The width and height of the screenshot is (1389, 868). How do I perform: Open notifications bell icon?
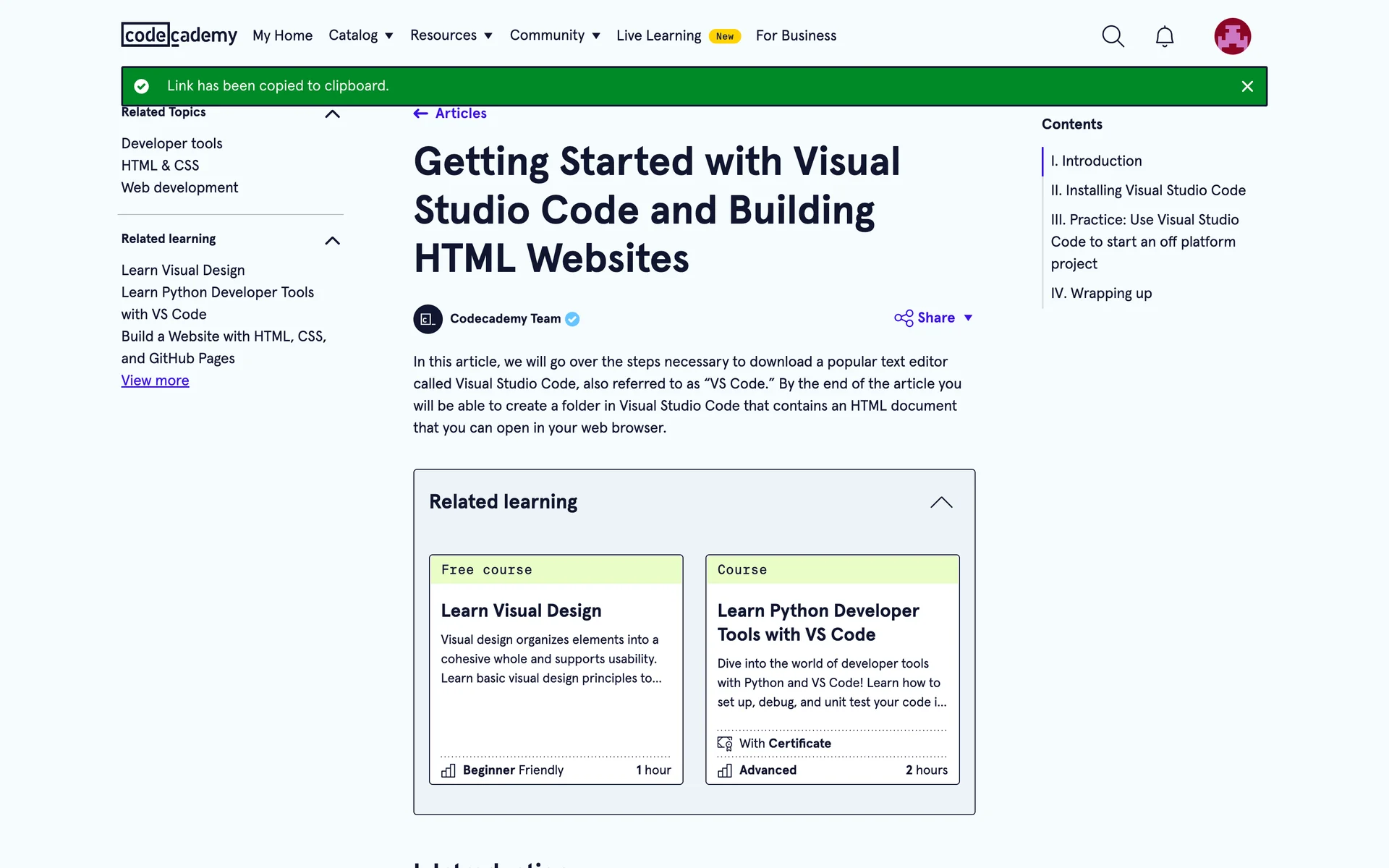click(1164, 36)
